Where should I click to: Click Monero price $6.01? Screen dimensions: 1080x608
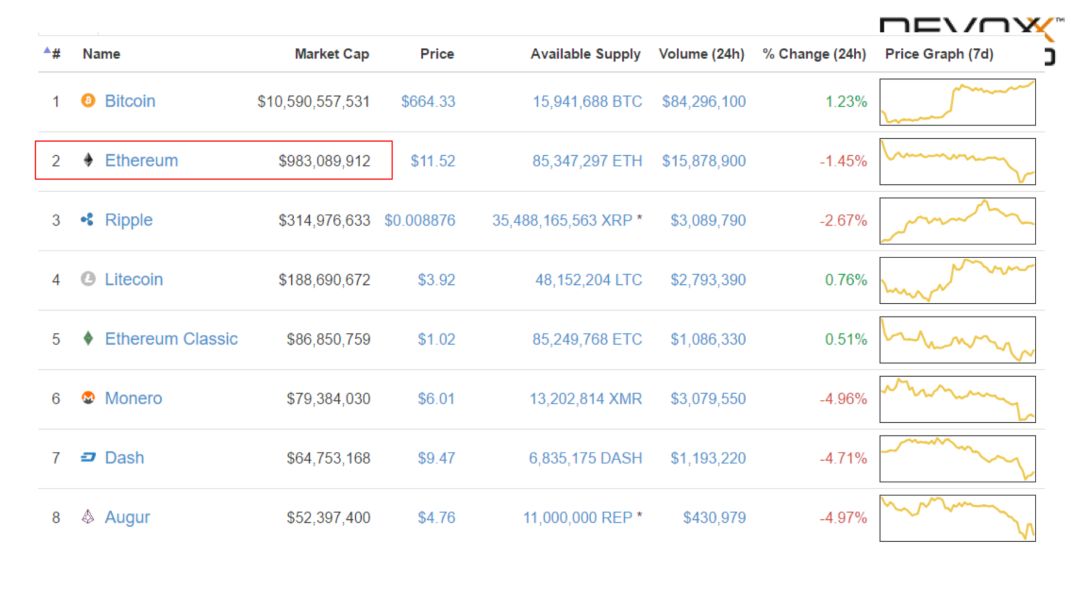tap(437, 399)
